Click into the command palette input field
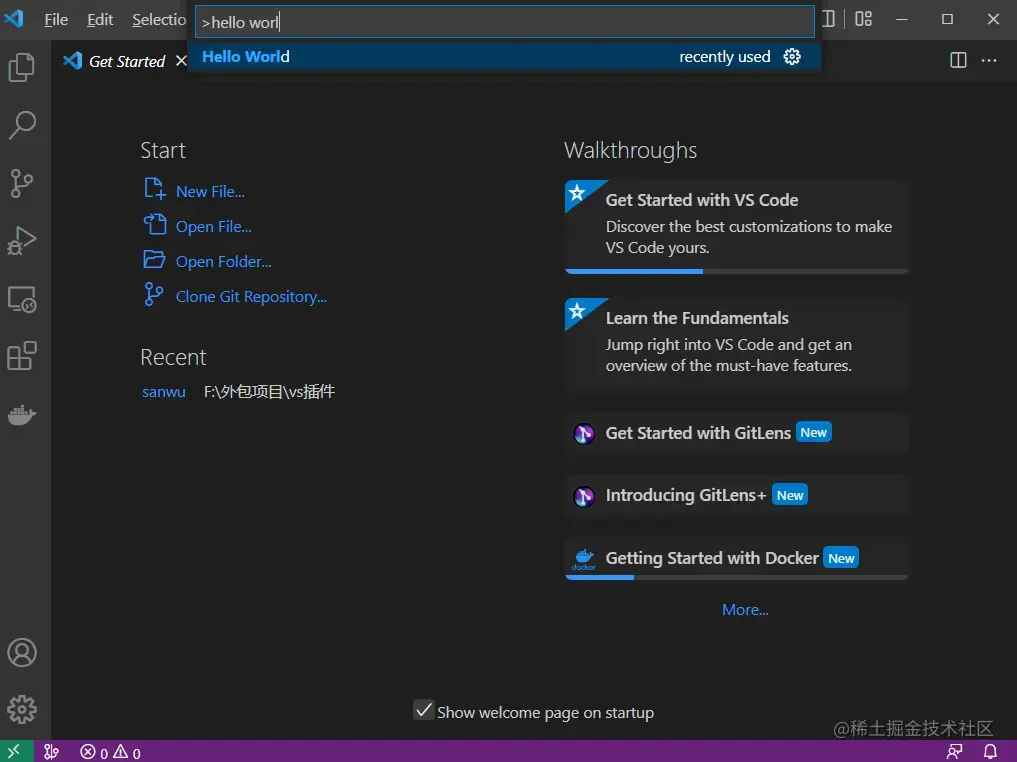The image size is (1017, 762). click(x=505, y=22)
